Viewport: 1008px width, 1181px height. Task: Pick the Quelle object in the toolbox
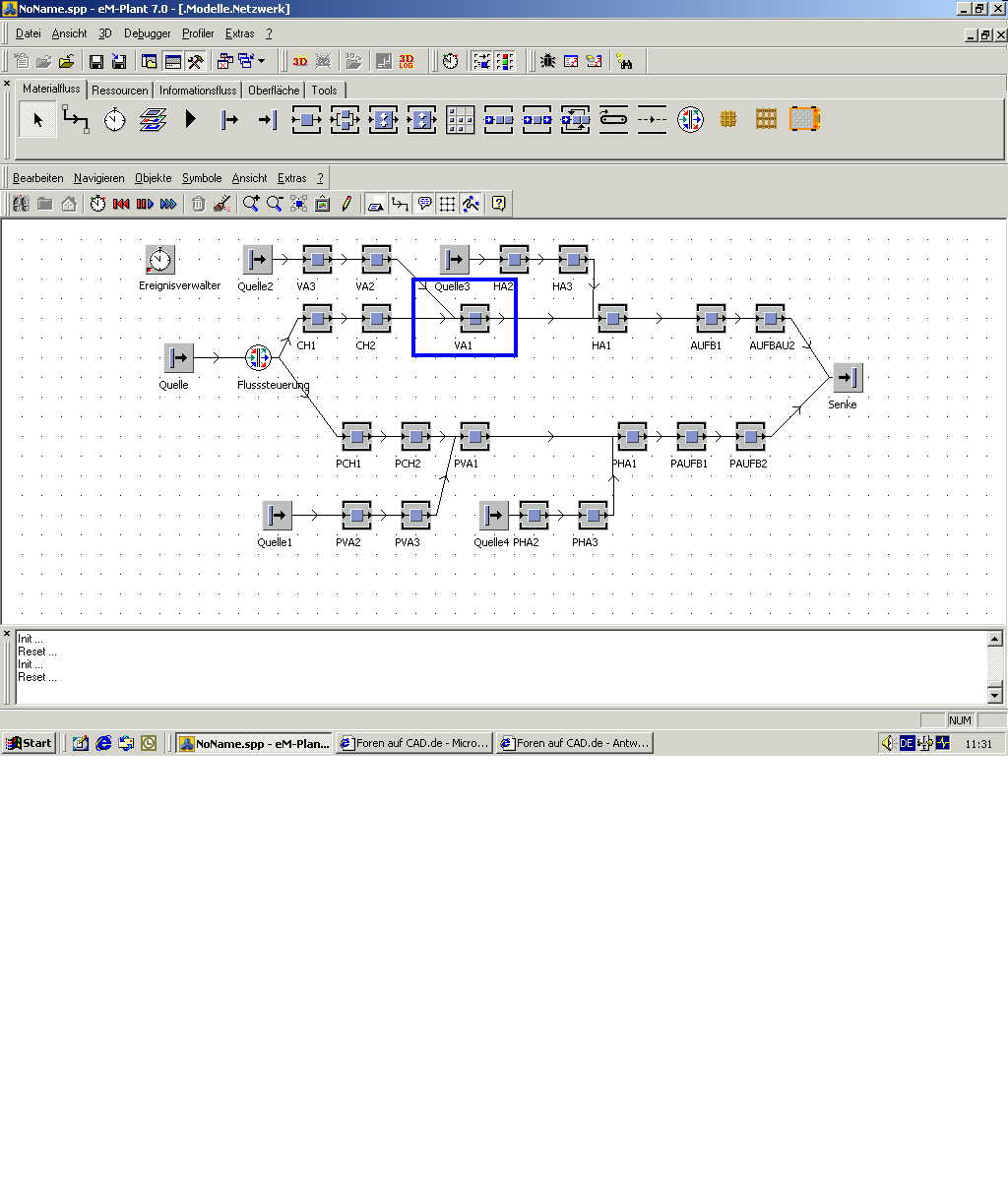(x=229, y=120)
